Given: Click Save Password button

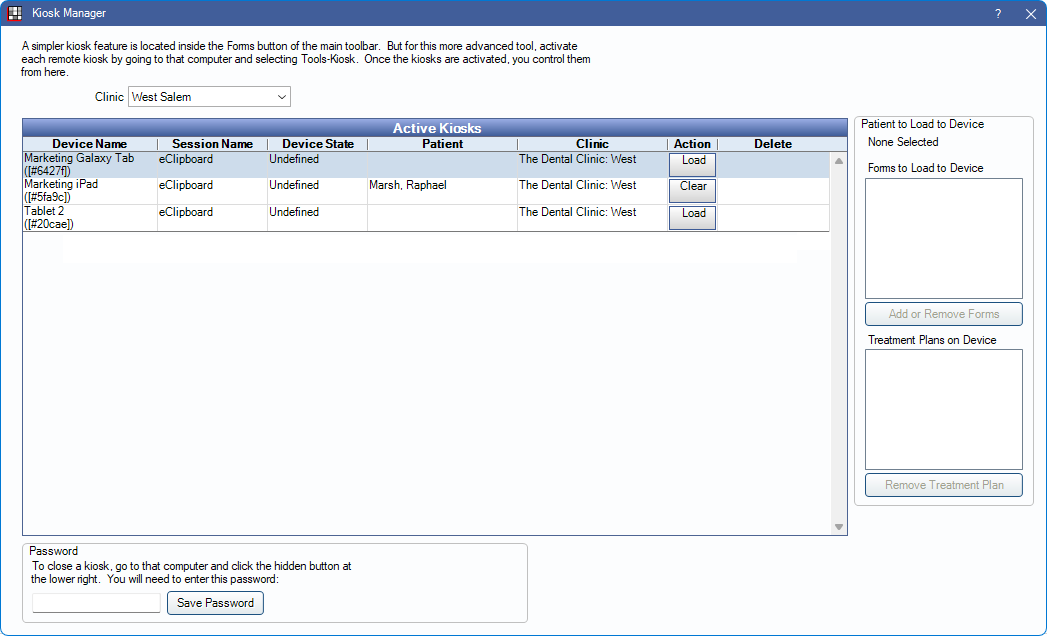Looking at the screenshot, I should pyautogui.click(x=215, y=603).
